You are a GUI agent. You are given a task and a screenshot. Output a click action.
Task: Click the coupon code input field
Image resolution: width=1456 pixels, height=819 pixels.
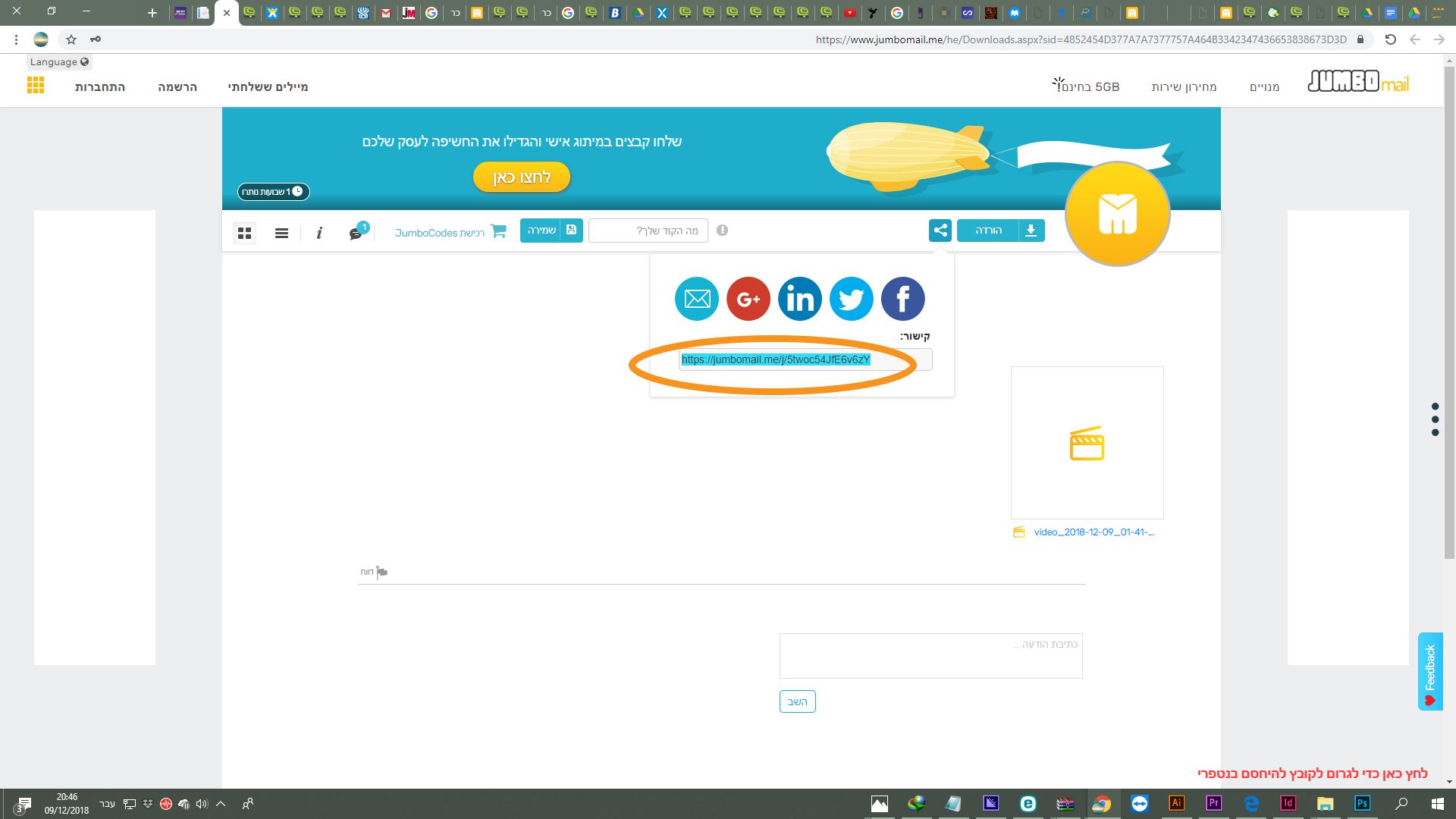pos(648,231)
